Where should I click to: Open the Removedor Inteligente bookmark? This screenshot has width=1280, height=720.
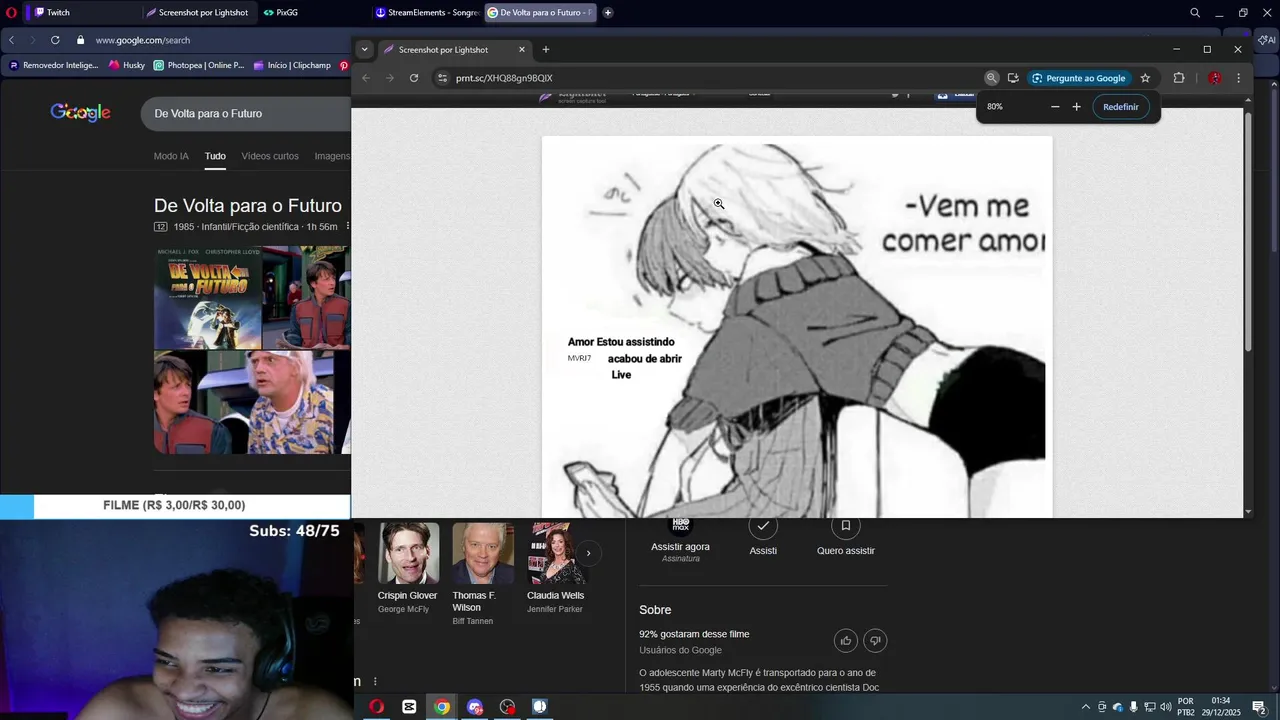pyautogui.click(x=54, y=65)
